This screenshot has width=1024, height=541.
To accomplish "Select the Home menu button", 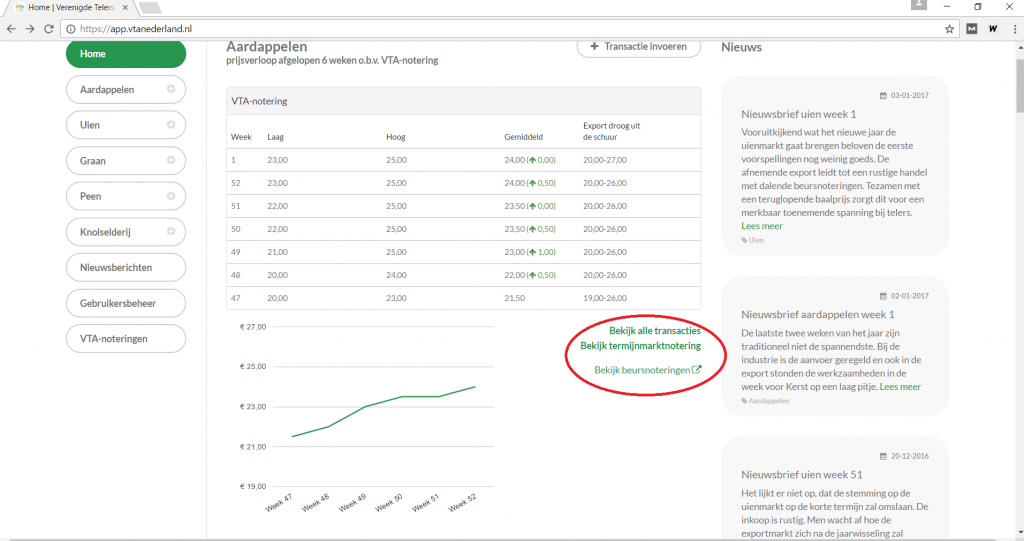I will pyautogui.click(x=126, y=54).
